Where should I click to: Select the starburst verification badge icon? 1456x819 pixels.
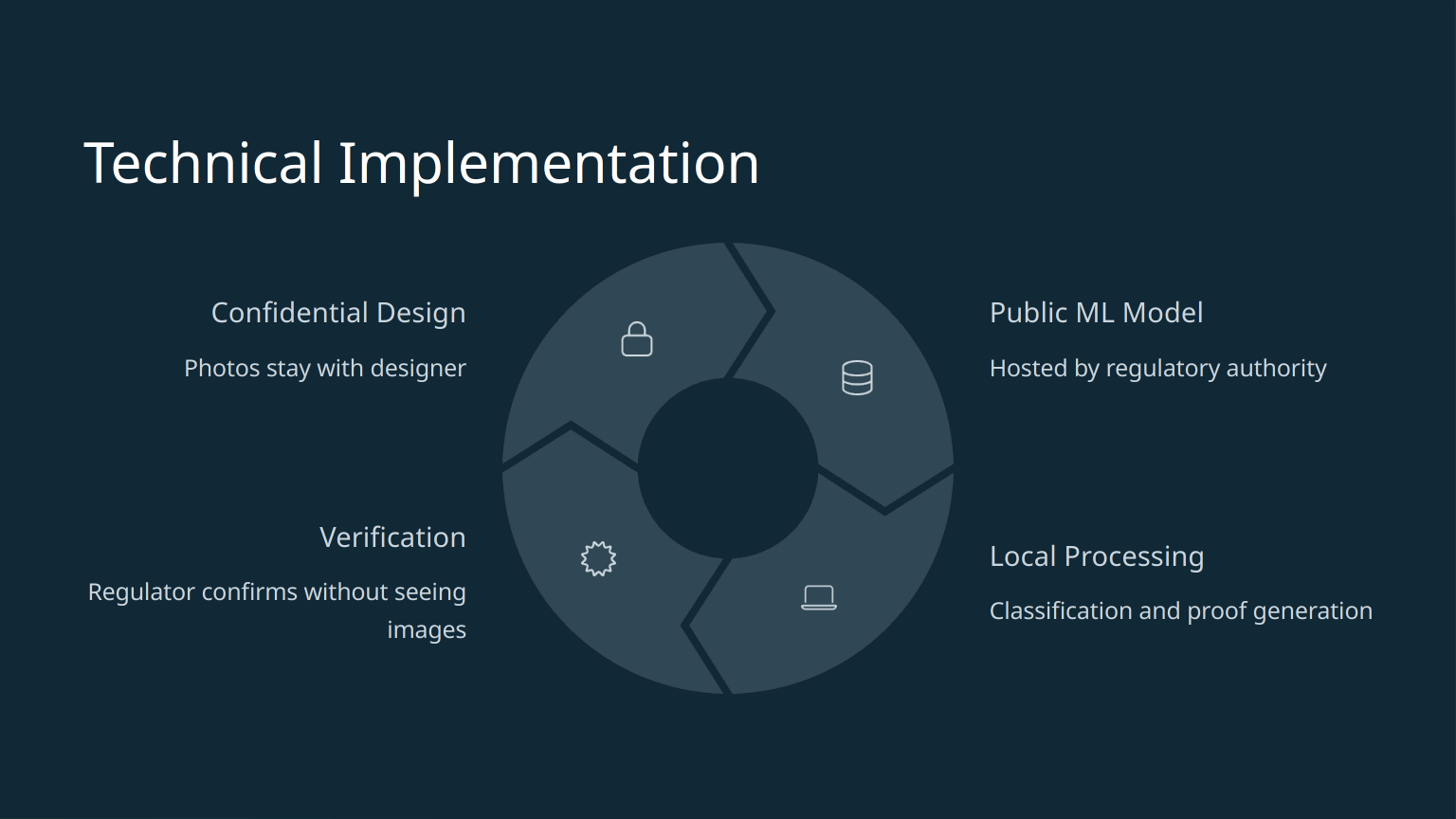(598, 558)
